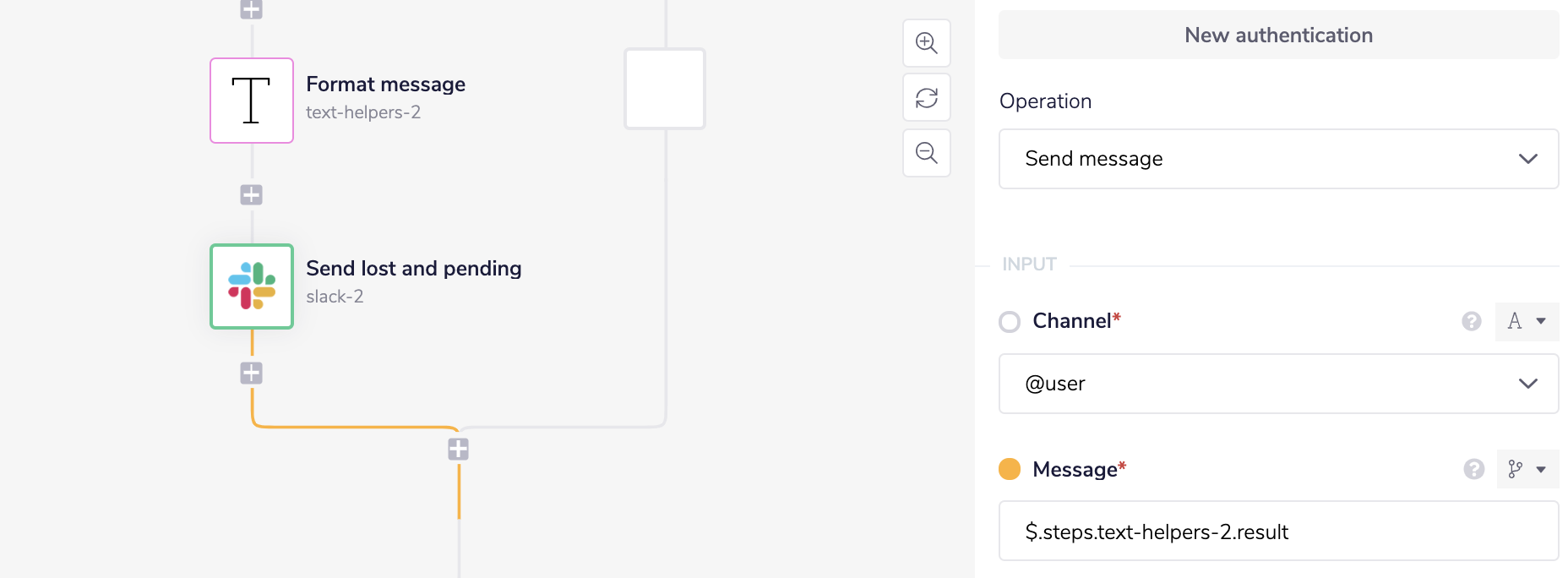
Task: Click the text helper T icon on Format message
Action: pos(251,100)
